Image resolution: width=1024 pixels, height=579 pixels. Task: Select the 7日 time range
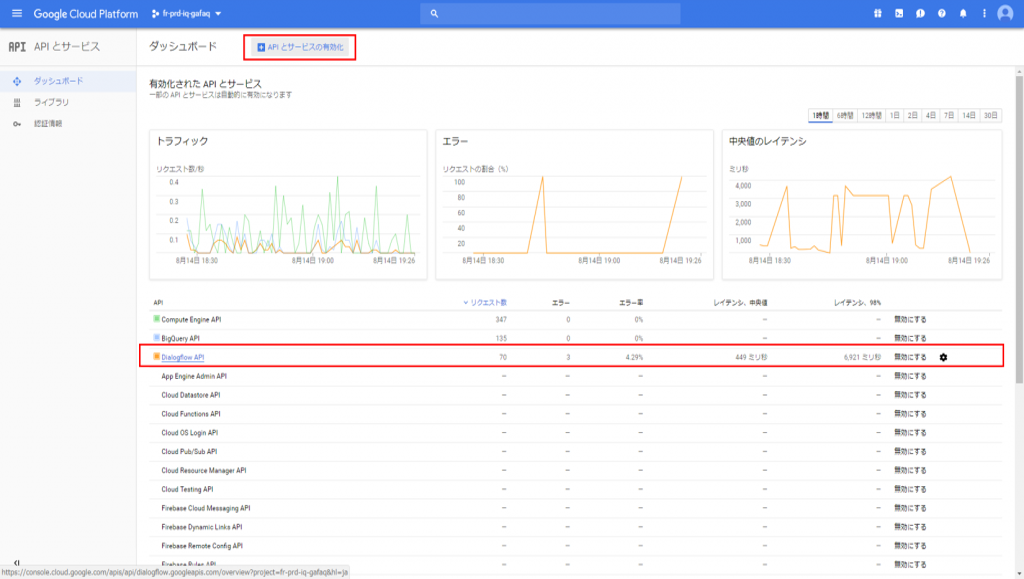[x=949, y=116]
